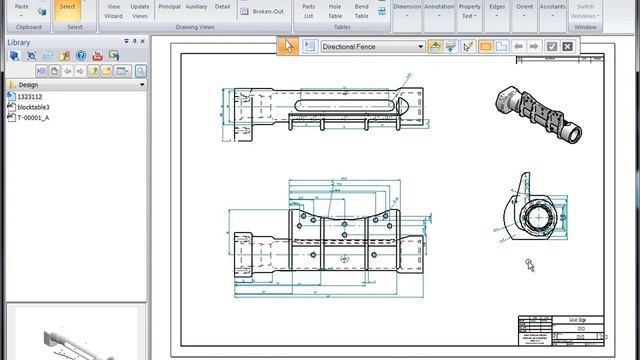640x360 pixels.
Task: Select the T-00001_A item in Library
Action: tap(28, 118)
